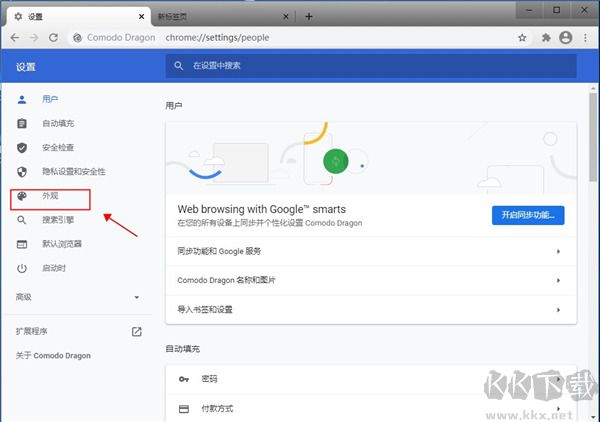
Task: Click the half shield icon for 隐私设置
Action: coord(22,172)
